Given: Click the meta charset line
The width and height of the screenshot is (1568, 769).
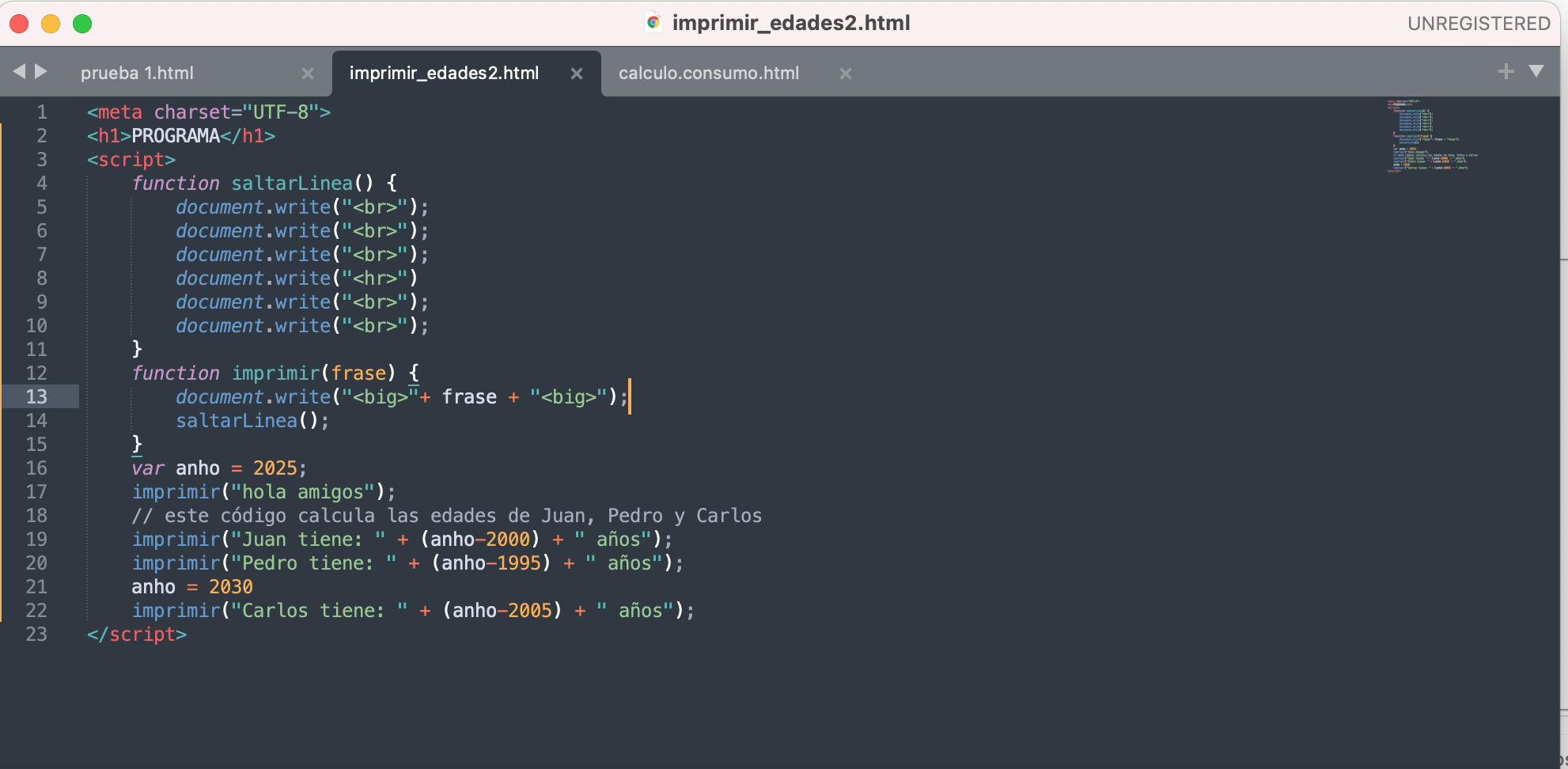Looking at the screenshot, I should (209, 112).
